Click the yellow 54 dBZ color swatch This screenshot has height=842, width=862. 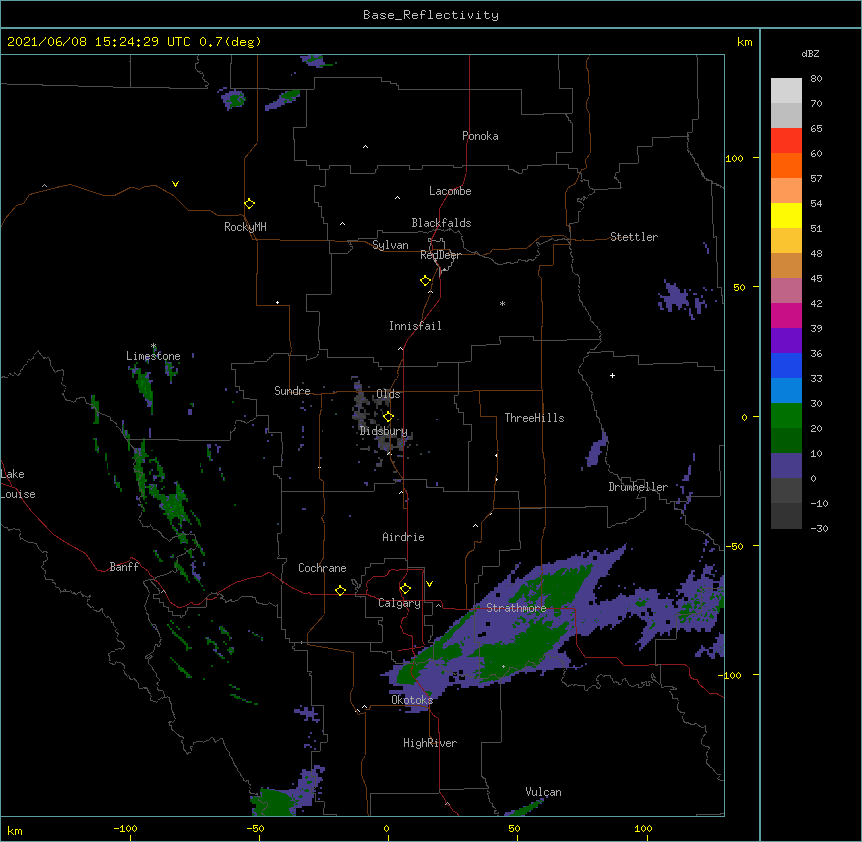pos(786,215)
